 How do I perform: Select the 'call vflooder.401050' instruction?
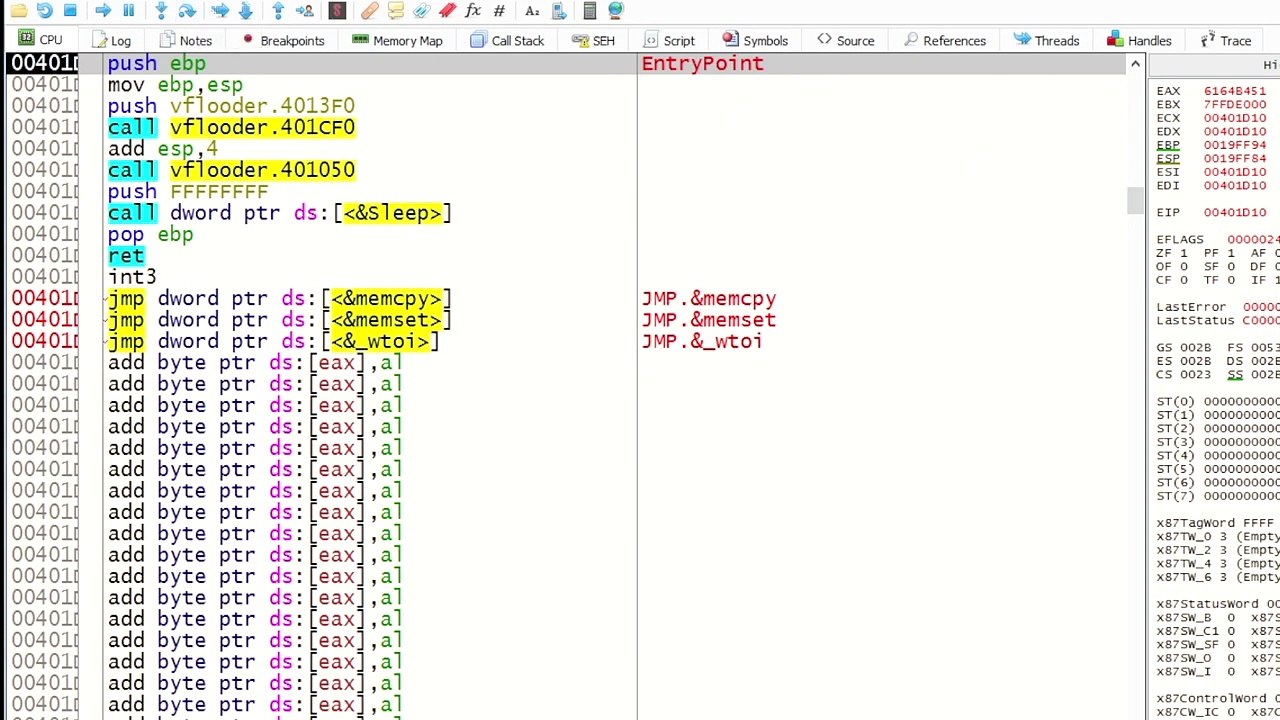[231, 170]
